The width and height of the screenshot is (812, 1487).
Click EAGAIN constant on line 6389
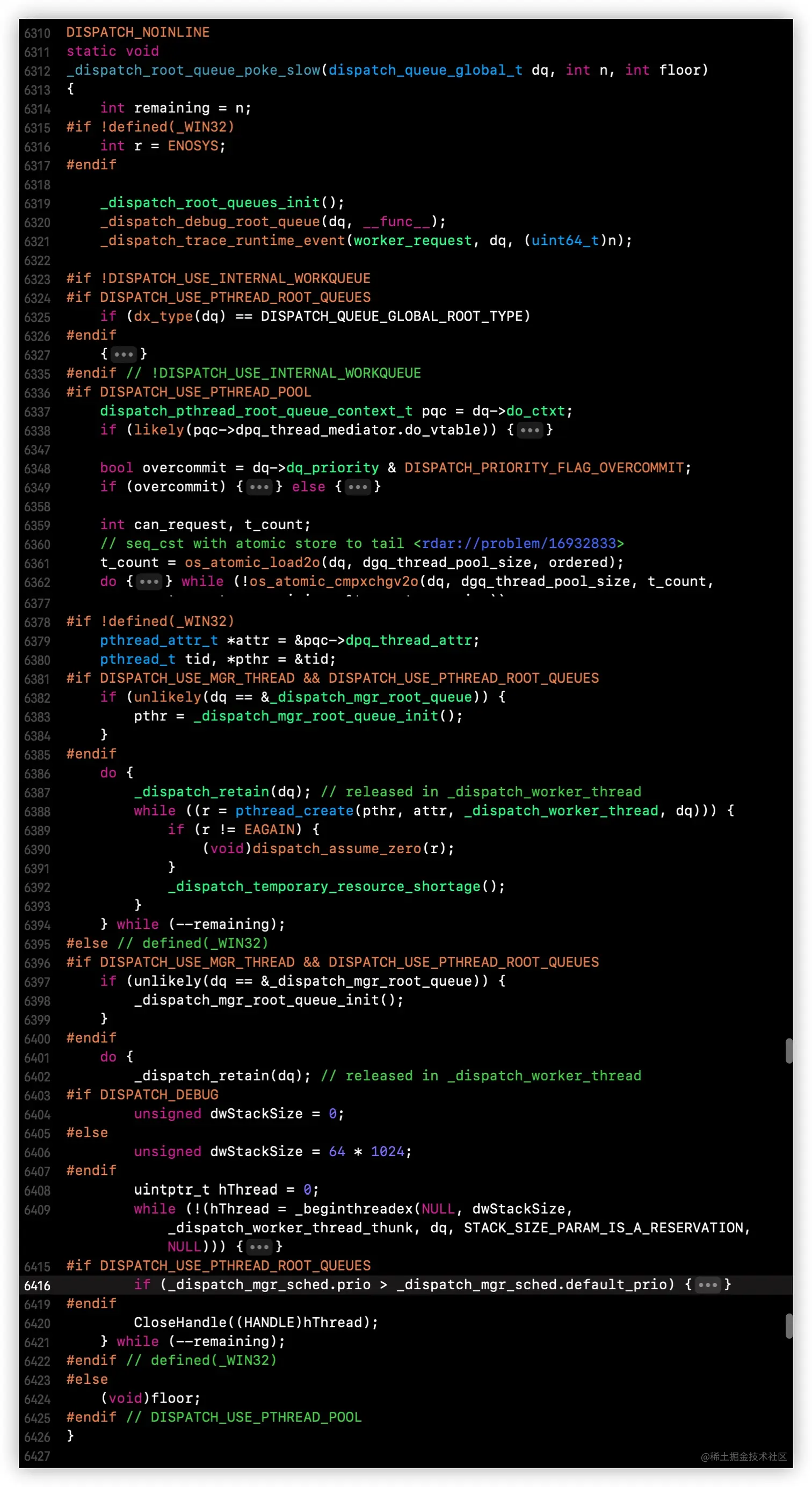pyautogui.click(x=269, y=829)
